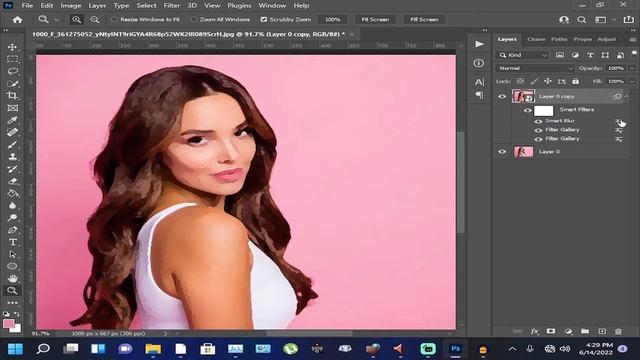Click the 100% zoom button

(x=333, y=20)
